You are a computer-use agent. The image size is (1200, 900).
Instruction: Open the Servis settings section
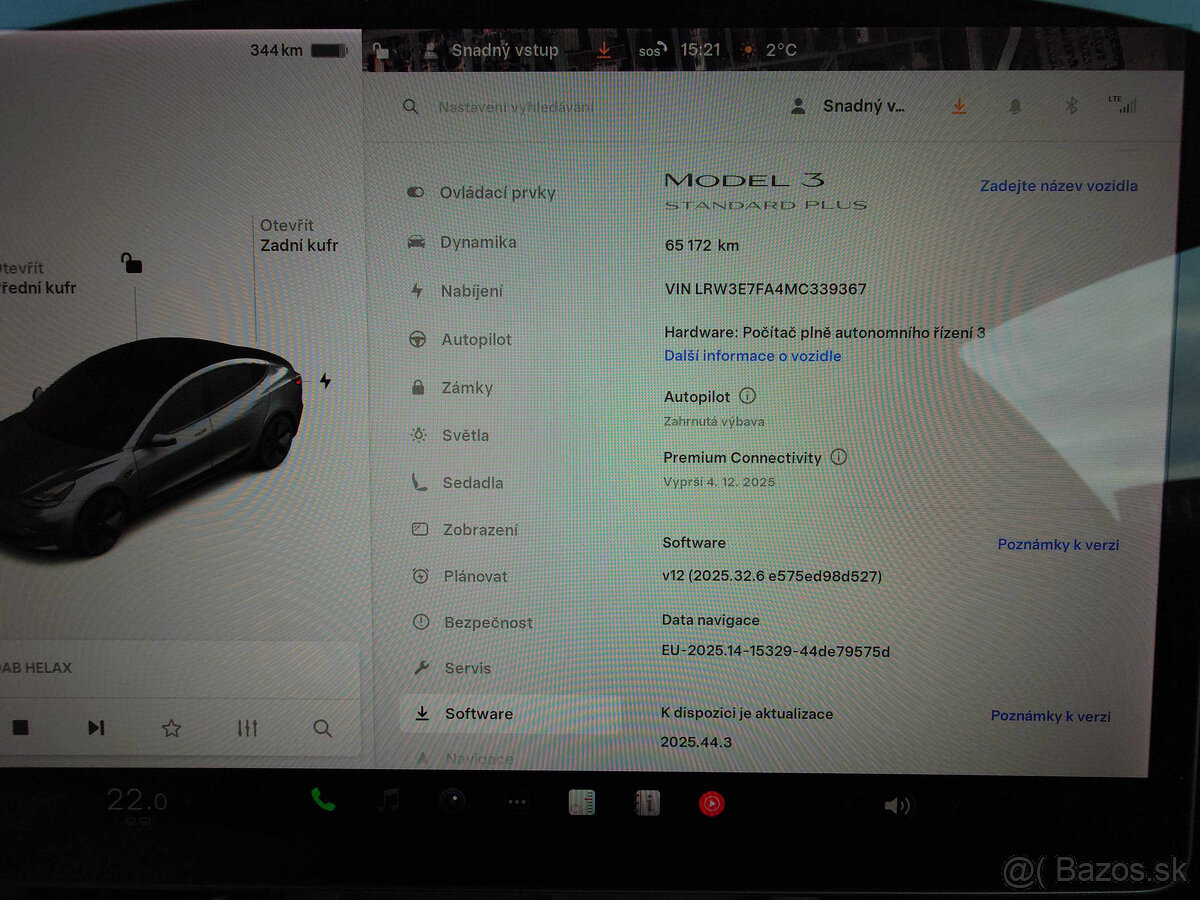466,667
